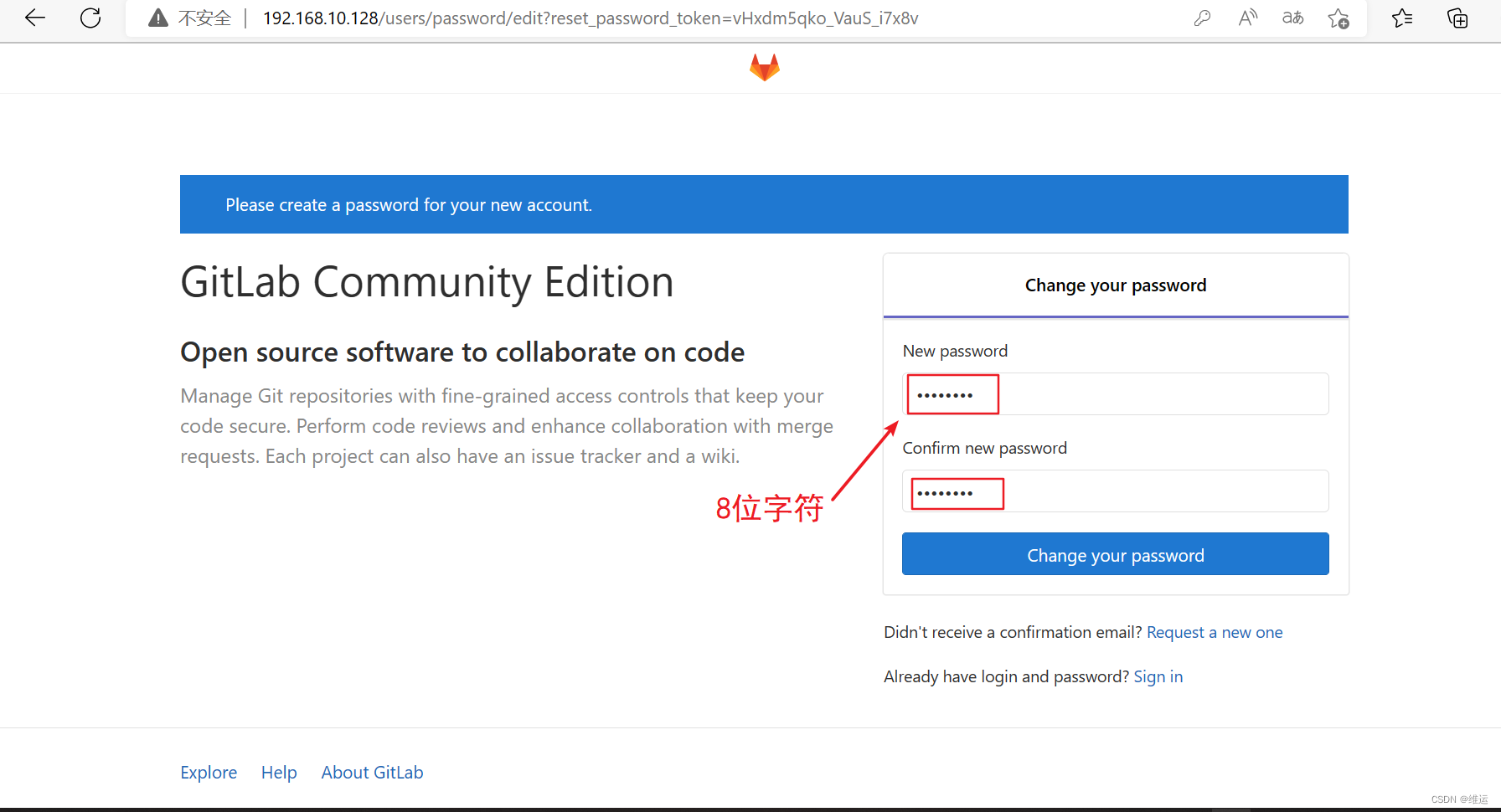
Task: Click the 'Please create a password' banner text
Action: tap(409, 205)
